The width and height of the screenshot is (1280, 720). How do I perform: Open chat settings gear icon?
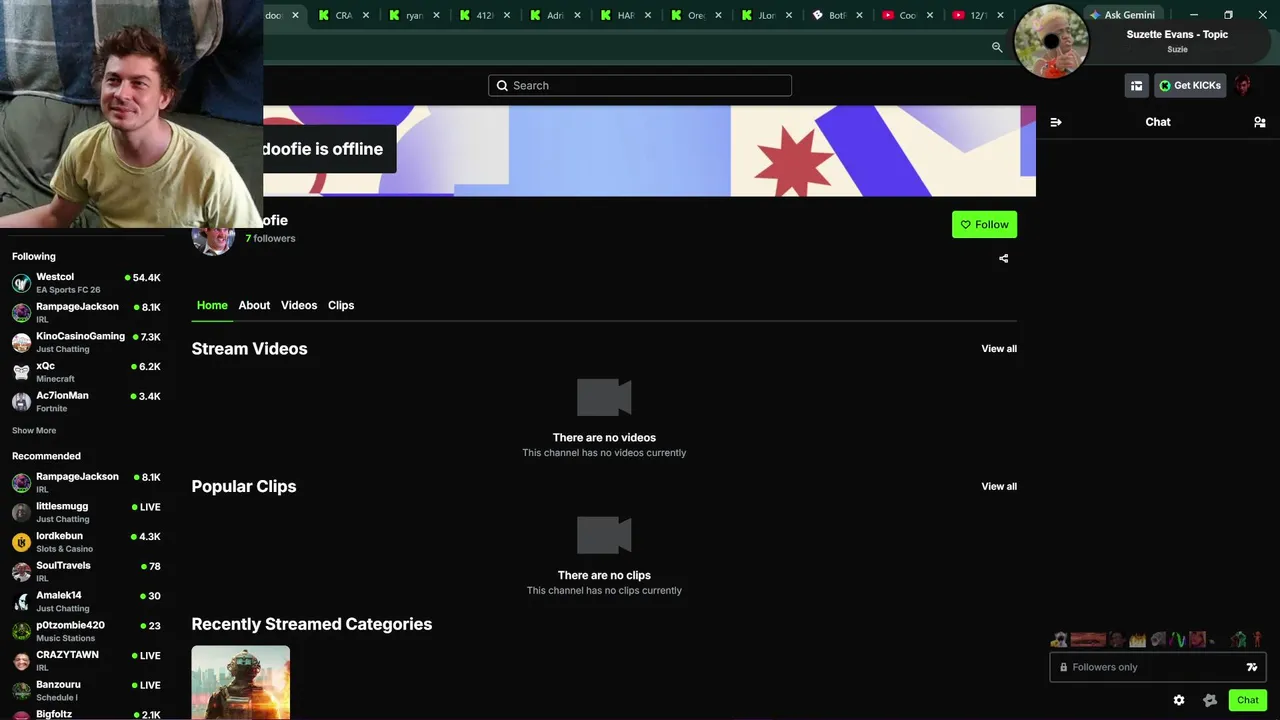(1179, 700)
